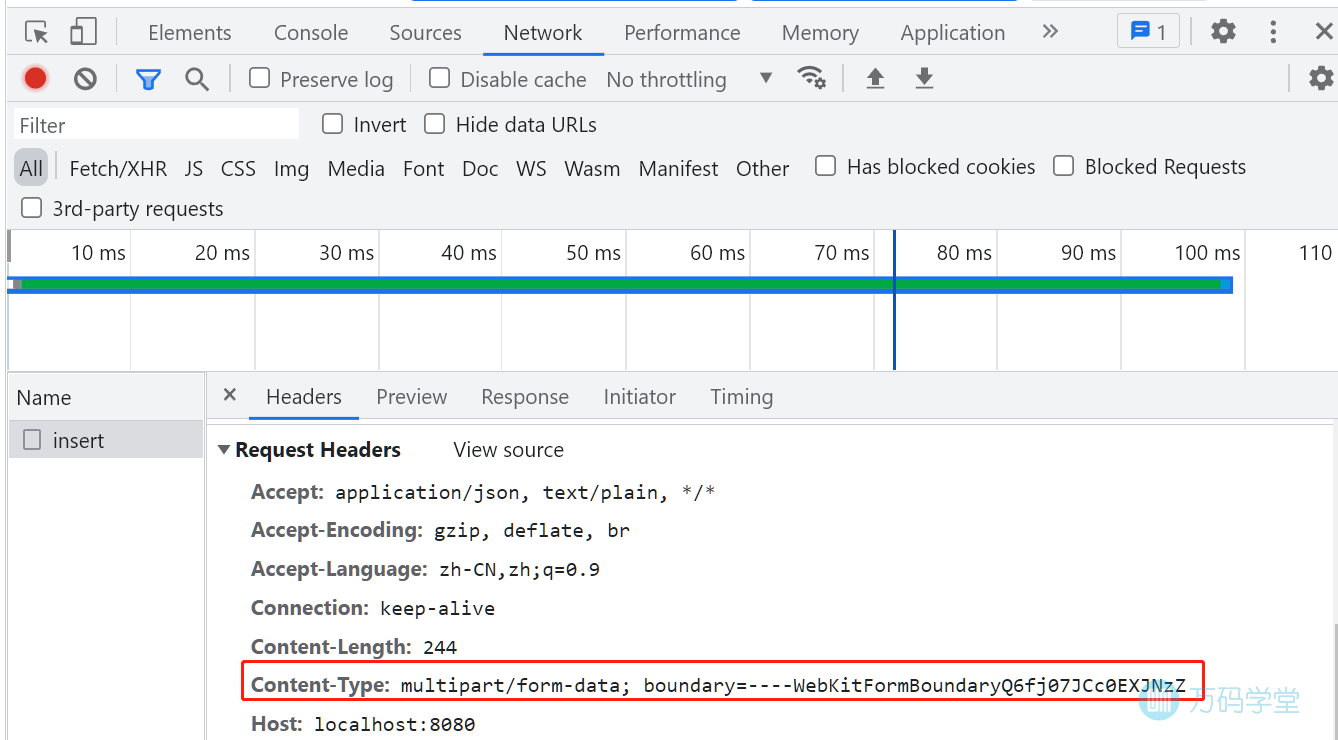Click the Content-Length value 244
This screenshot has height=740, width=1338.
pos(440,647)
